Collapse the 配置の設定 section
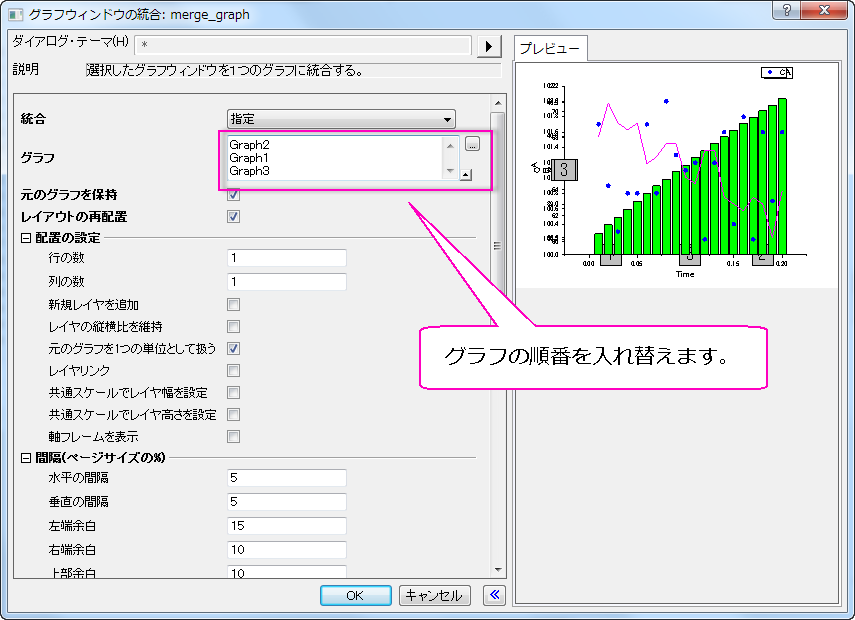 [x=26, y=238]
